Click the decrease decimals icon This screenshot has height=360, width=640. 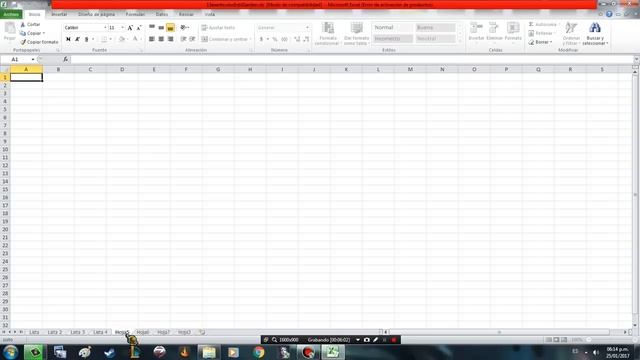tap(306, 39)
